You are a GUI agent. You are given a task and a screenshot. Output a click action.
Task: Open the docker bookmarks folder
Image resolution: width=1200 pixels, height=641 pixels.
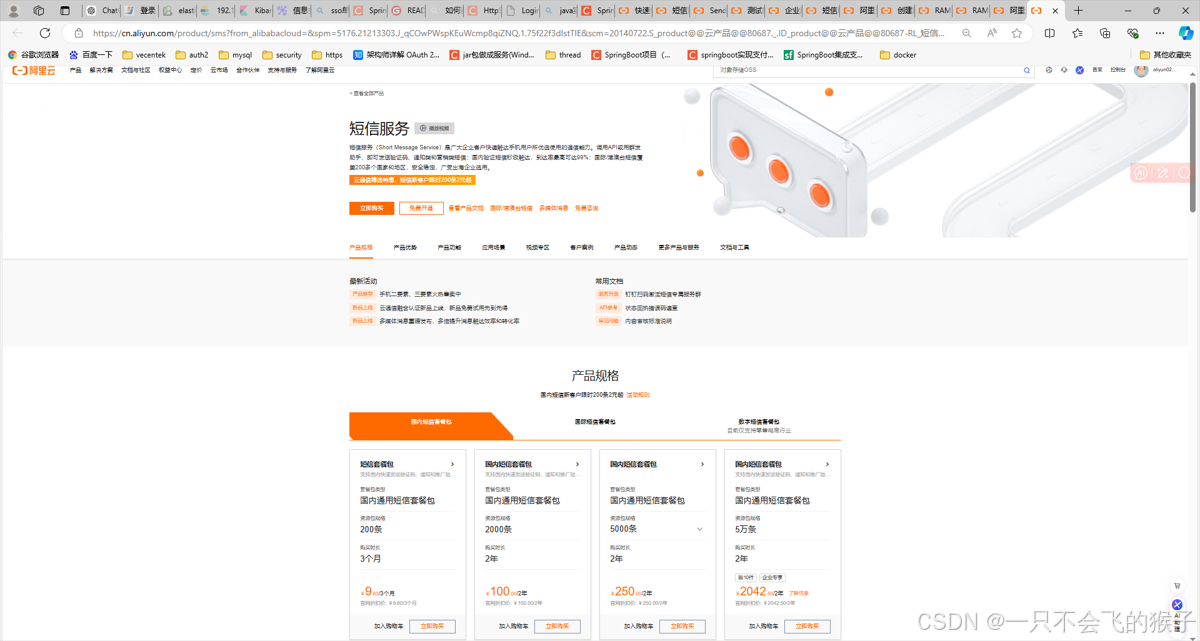tap(898, 55)
